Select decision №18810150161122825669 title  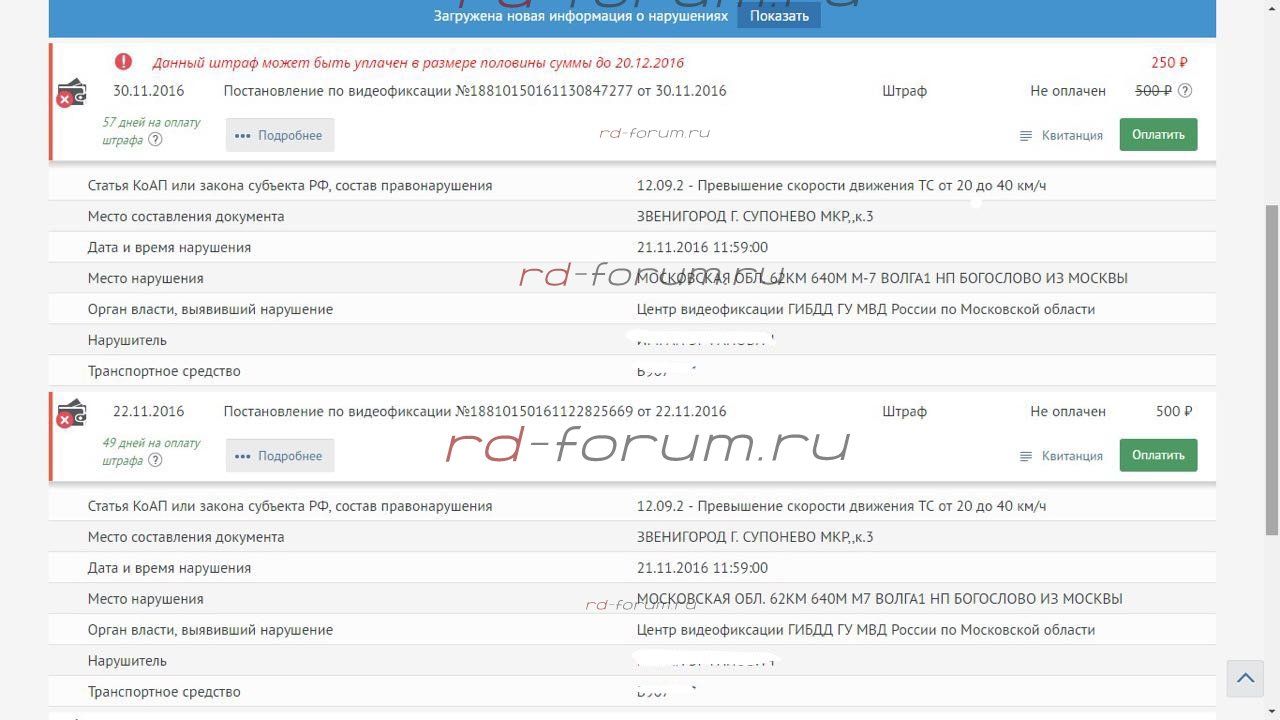coord(474,411)
